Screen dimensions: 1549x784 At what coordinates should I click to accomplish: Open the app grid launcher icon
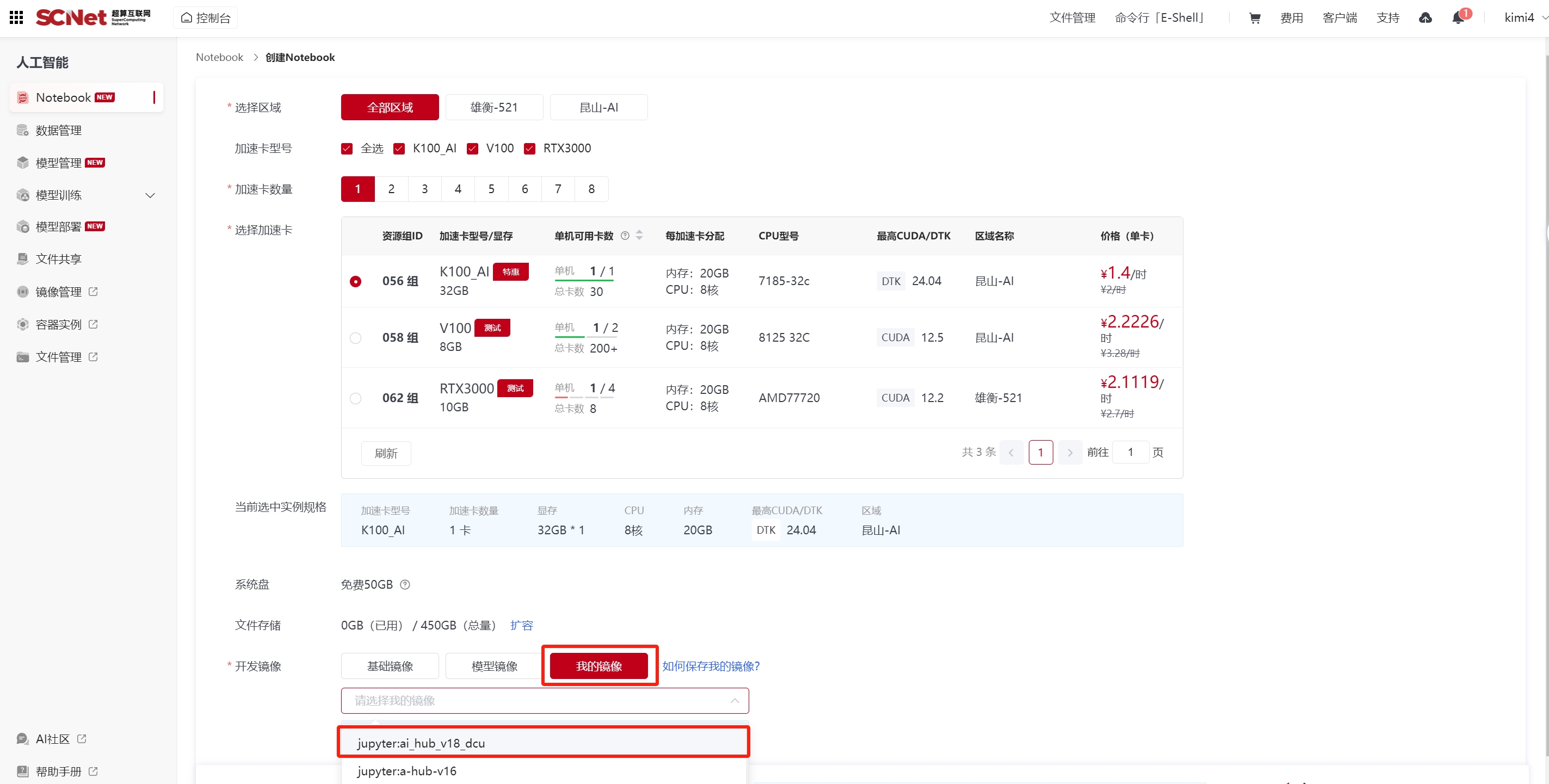click(x=16, y=17)
